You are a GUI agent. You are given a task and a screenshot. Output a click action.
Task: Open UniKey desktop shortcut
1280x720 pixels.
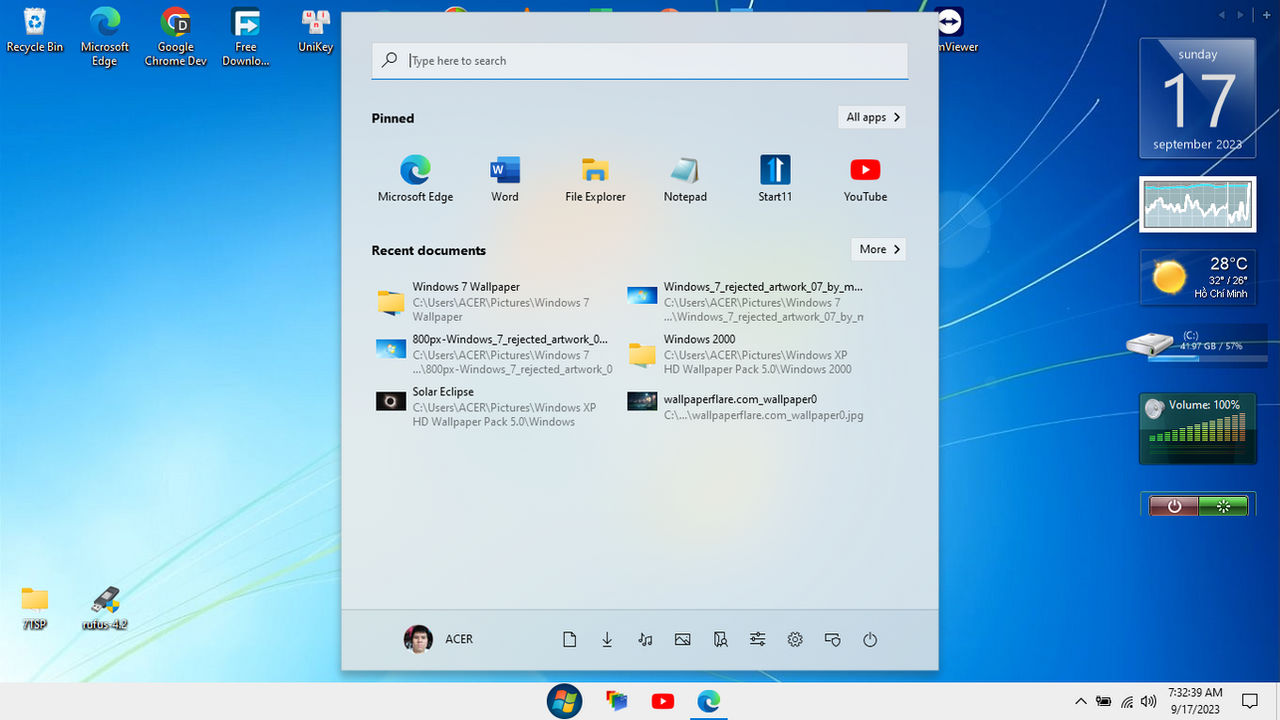pyautogui.click(x=316, y=30)
